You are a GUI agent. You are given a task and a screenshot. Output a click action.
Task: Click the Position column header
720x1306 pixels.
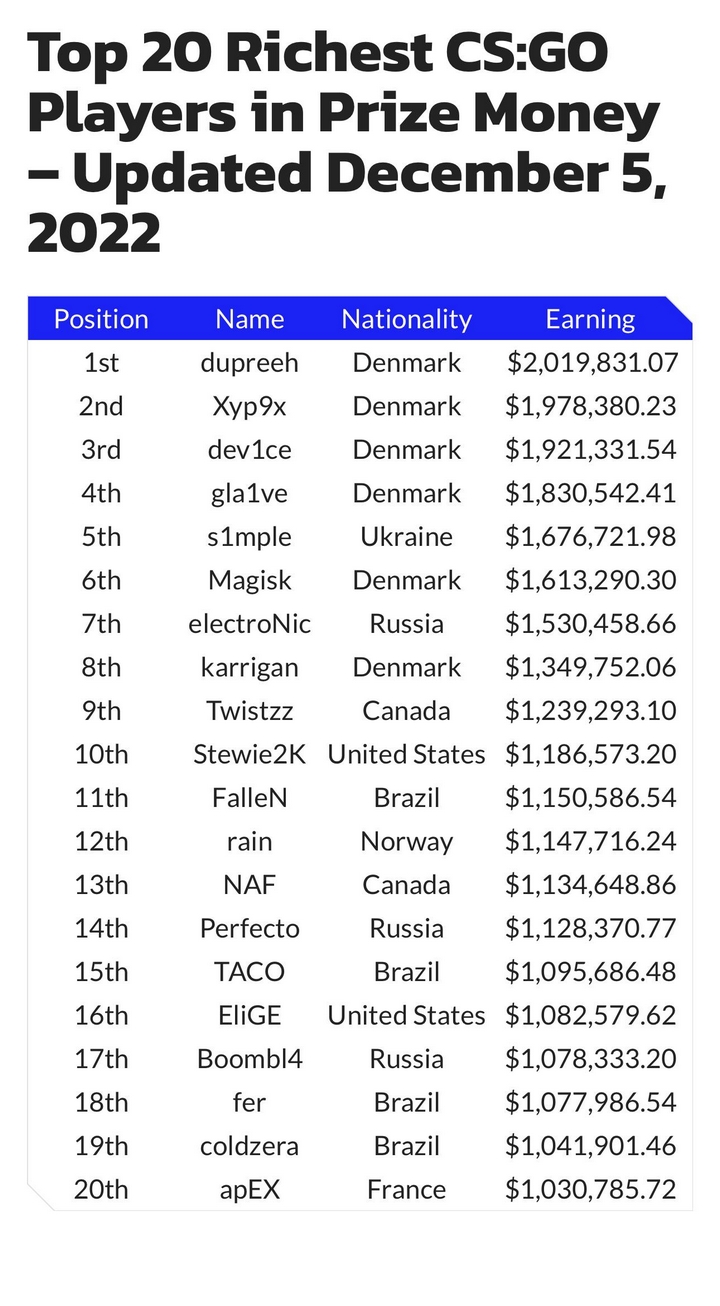[x=101, y=319]
